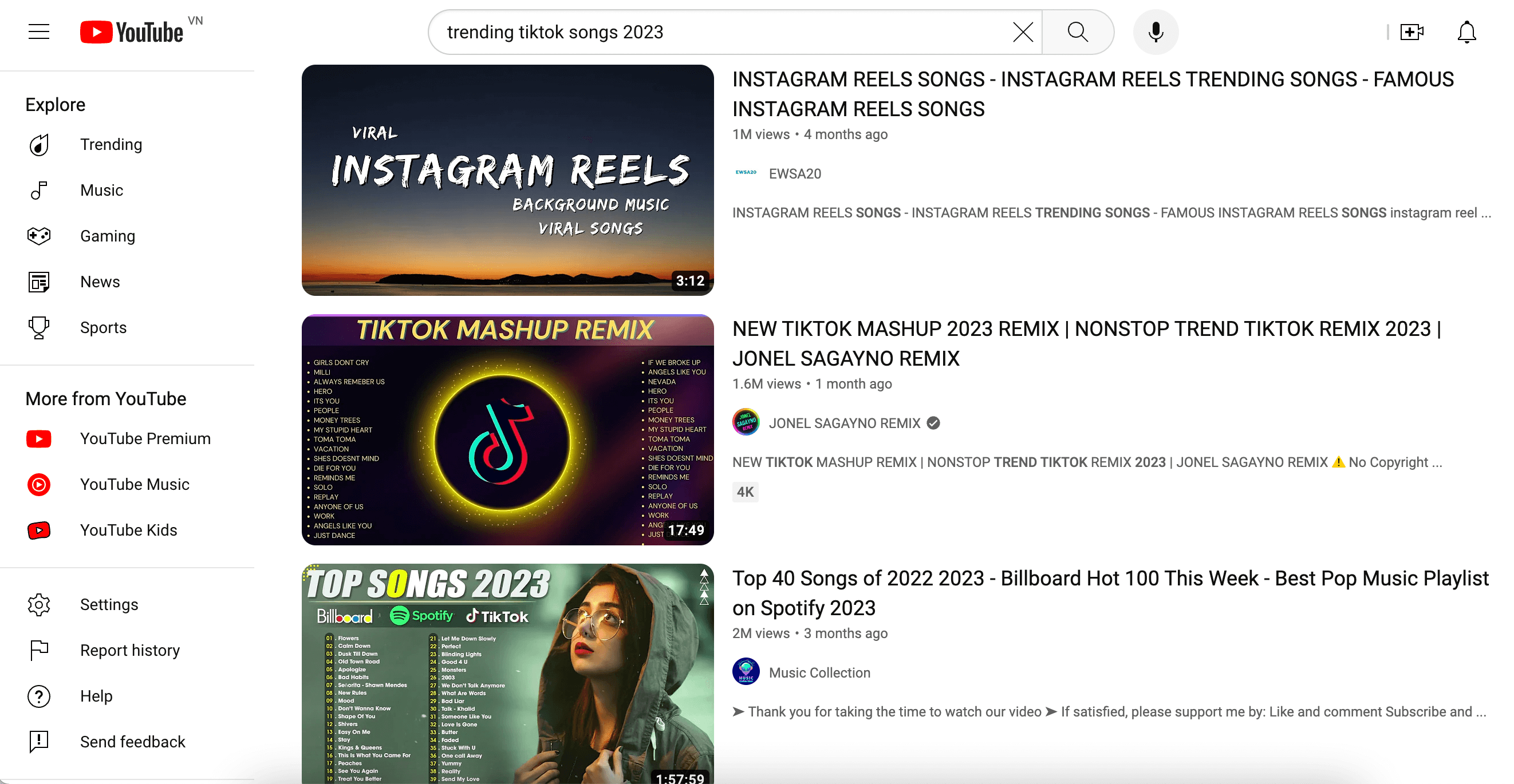
Task: Click the Sports trophy icon in sidebar
Action: point(39,327)
